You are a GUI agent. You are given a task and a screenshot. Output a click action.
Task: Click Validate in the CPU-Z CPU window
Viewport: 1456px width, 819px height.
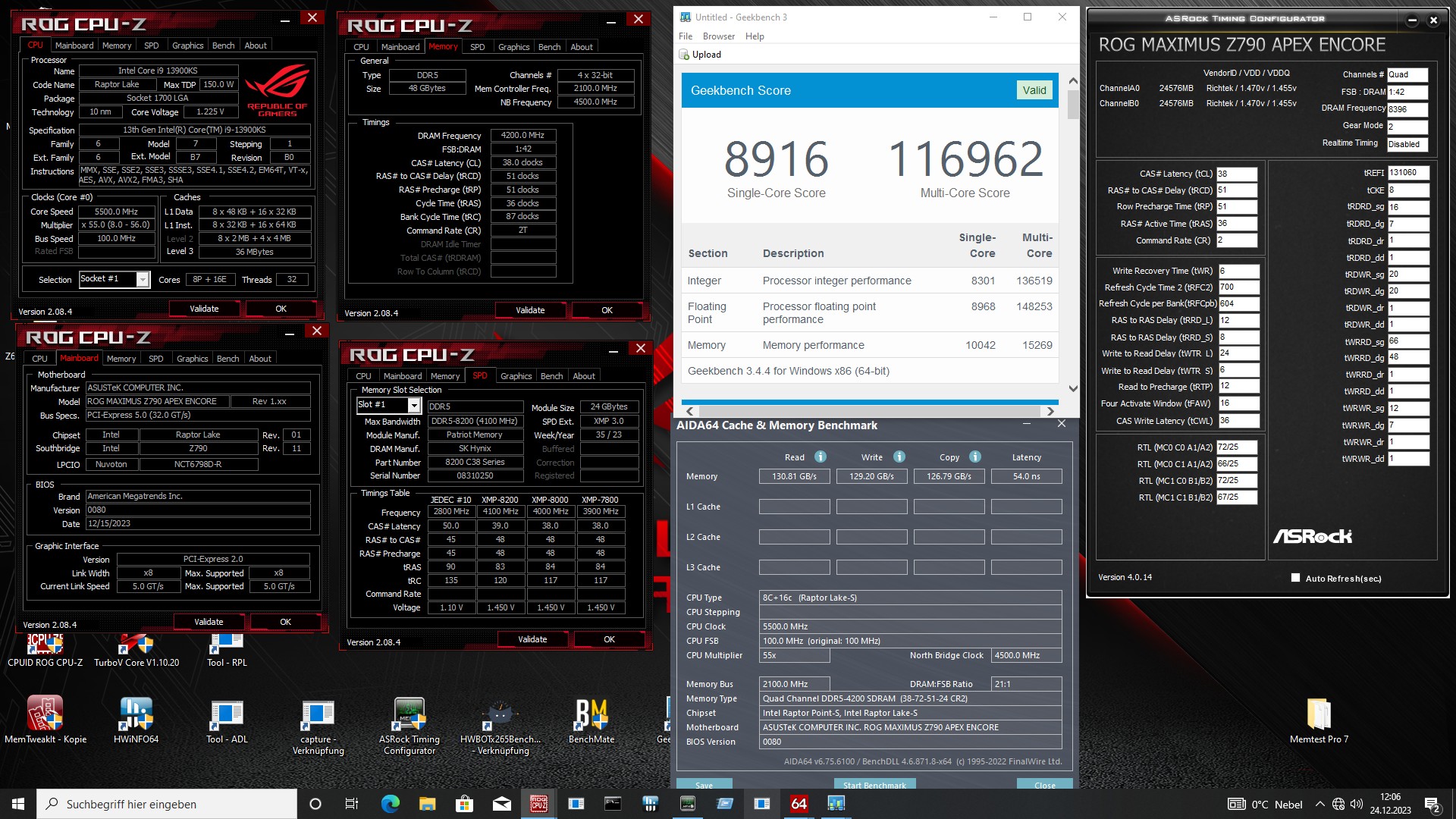(x=204, y=309)
